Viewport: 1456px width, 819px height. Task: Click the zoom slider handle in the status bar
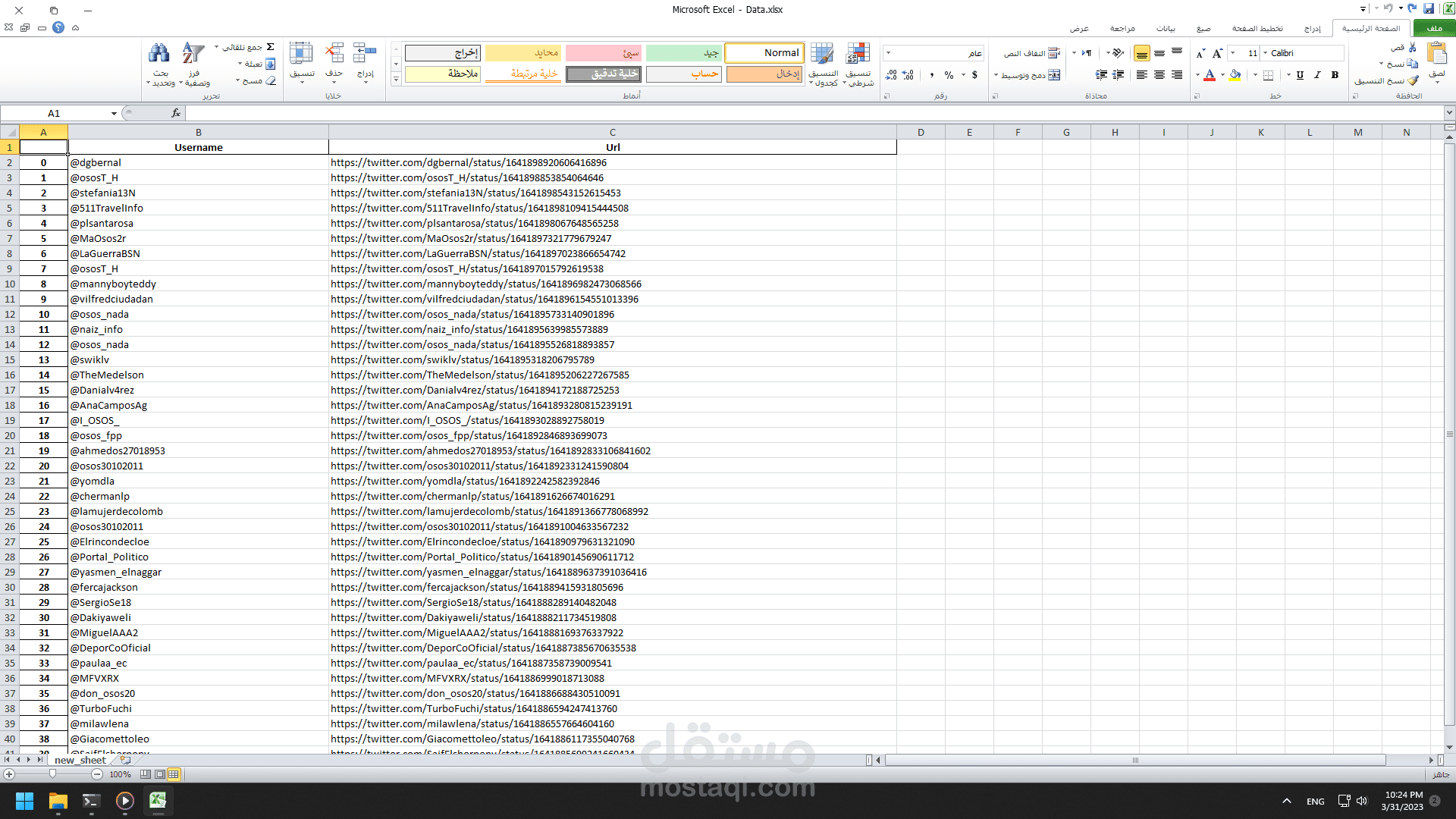click(x=52, y=774)
